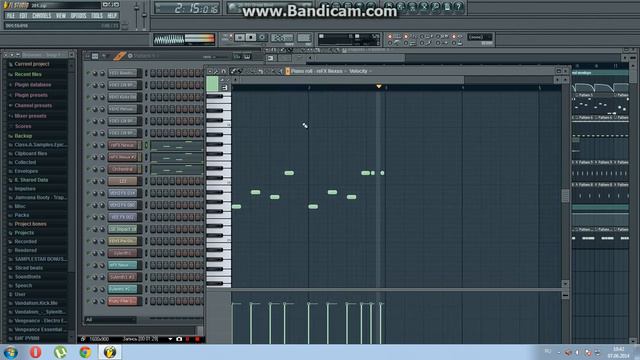Click the stop button in transport panel
The height and width of the screenshot is (360, 640).
pos(251,38)
